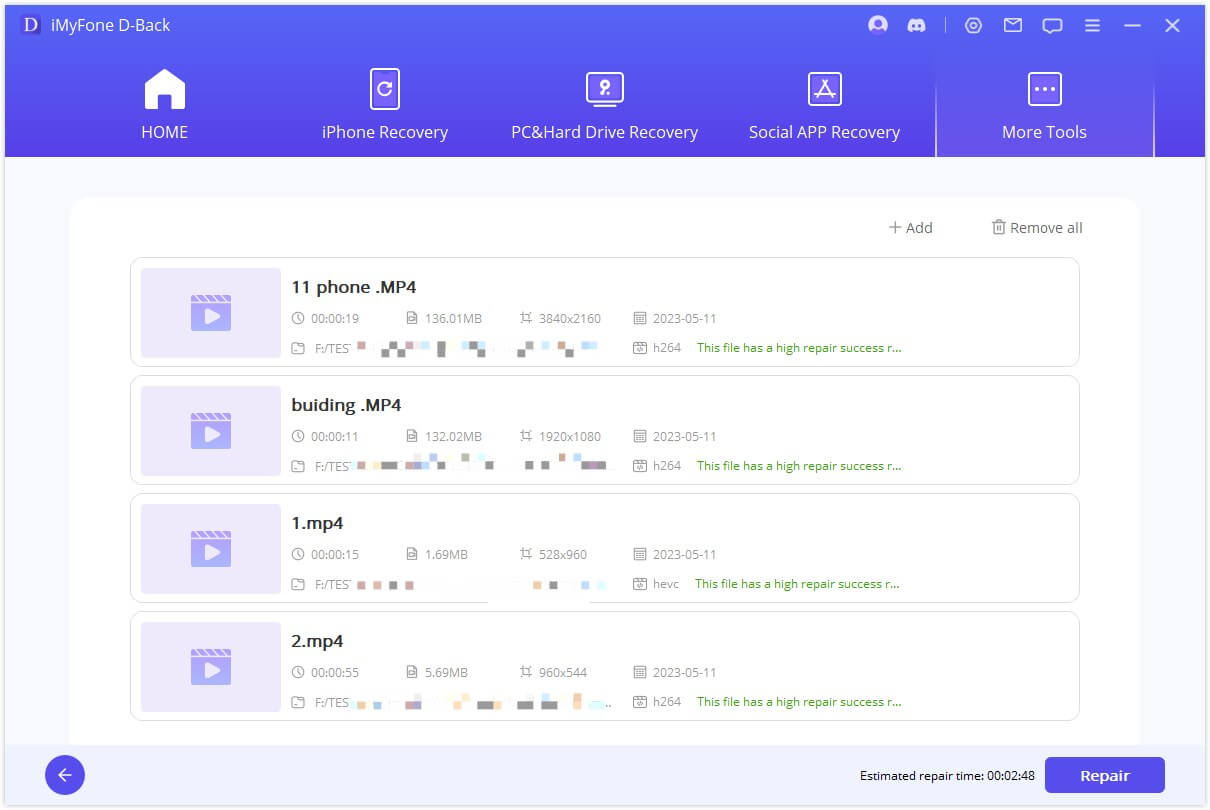Click the size value 132.02MB
Viewport: 1210px width, 810px height.
pos(454,437)
